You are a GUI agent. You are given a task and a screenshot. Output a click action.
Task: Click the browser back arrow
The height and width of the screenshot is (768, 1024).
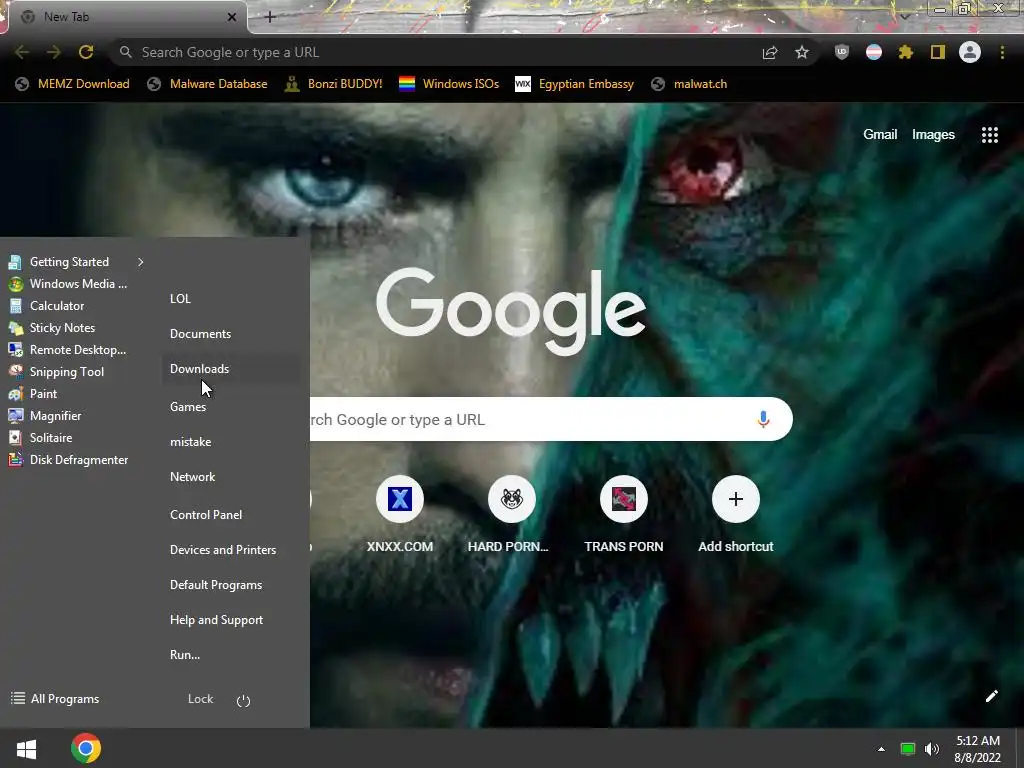(x=22, y=52)
